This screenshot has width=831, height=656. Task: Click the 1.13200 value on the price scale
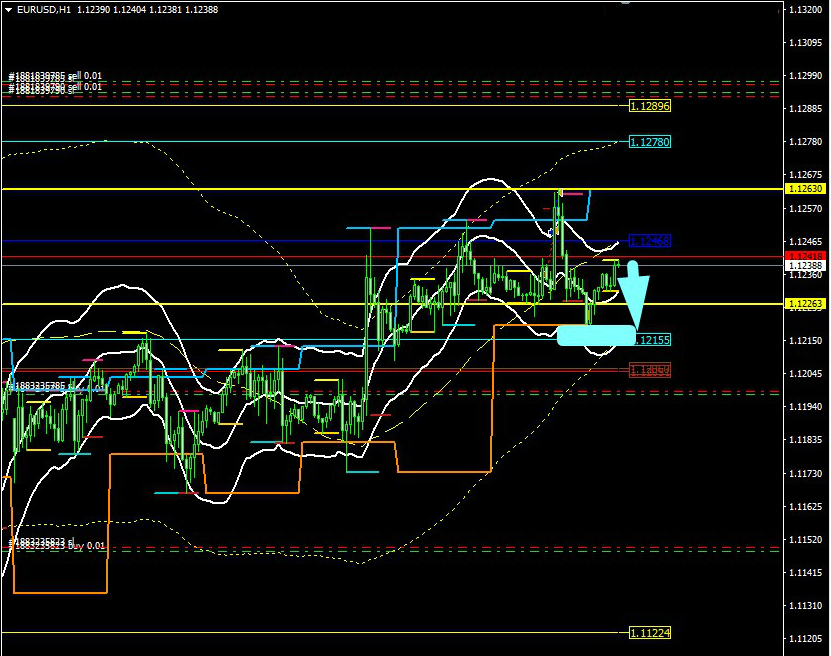[805, 9]
